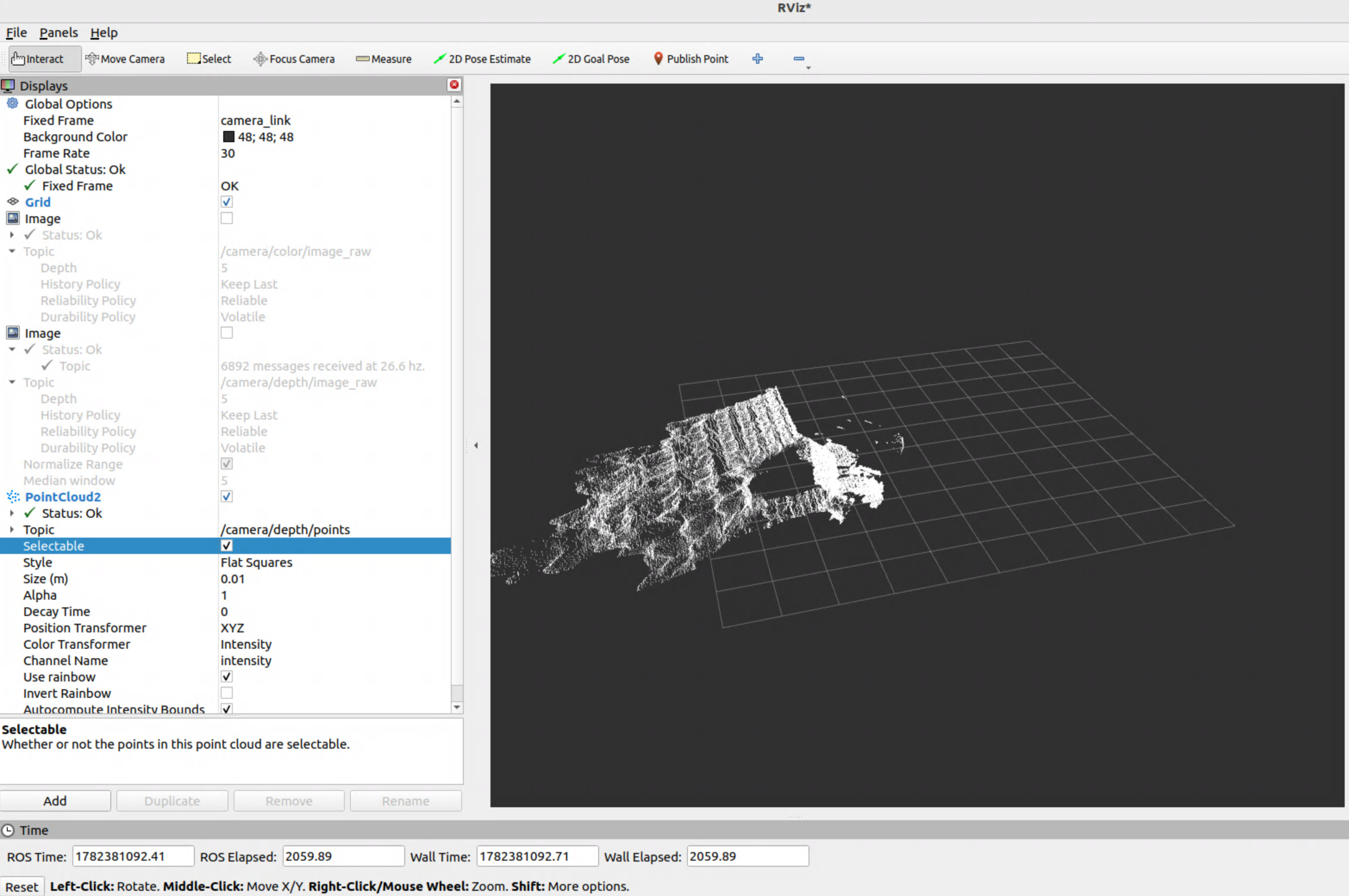
Task: Open the Panels menu
Action: coord(58,33)
